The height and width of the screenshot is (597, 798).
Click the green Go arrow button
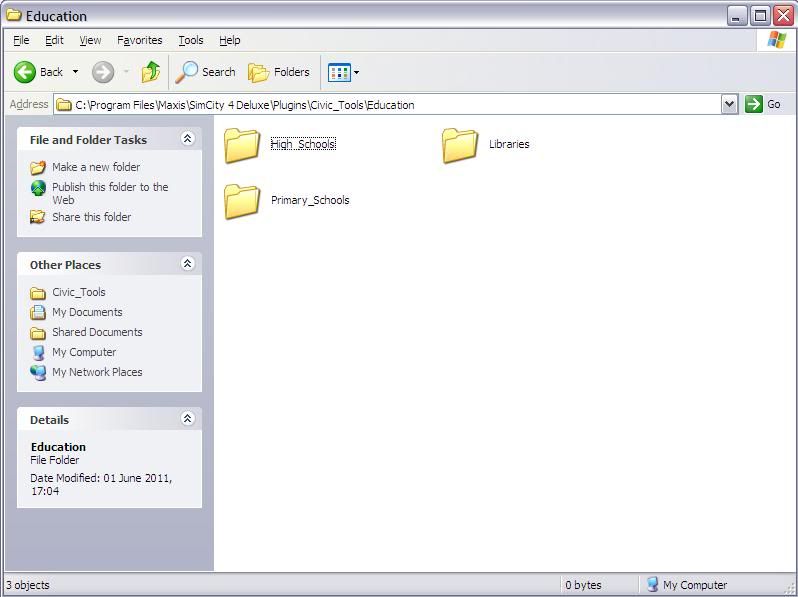(x=753, y=104)
